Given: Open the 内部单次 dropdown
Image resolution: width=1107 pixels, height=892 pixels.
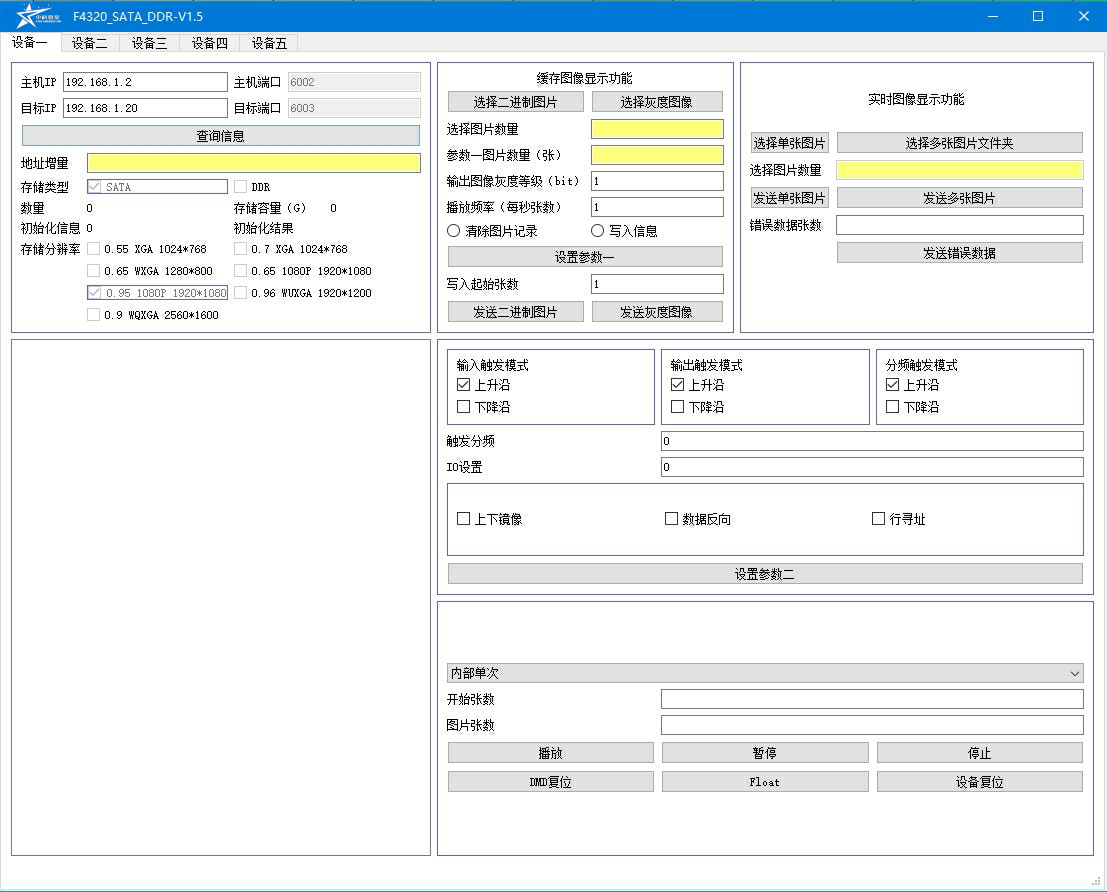Looking at the screenshot, I should pos(765,673).
